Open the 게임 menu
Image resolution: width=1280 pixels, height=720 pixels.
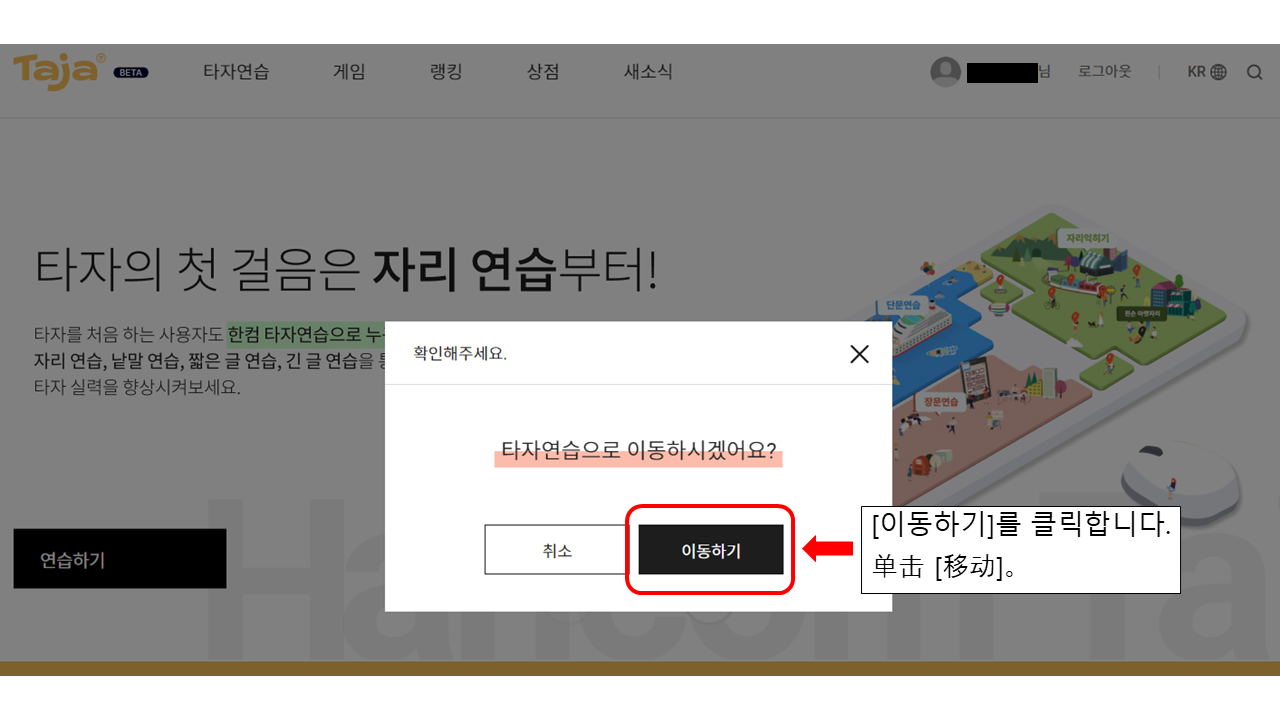point(349,72)
